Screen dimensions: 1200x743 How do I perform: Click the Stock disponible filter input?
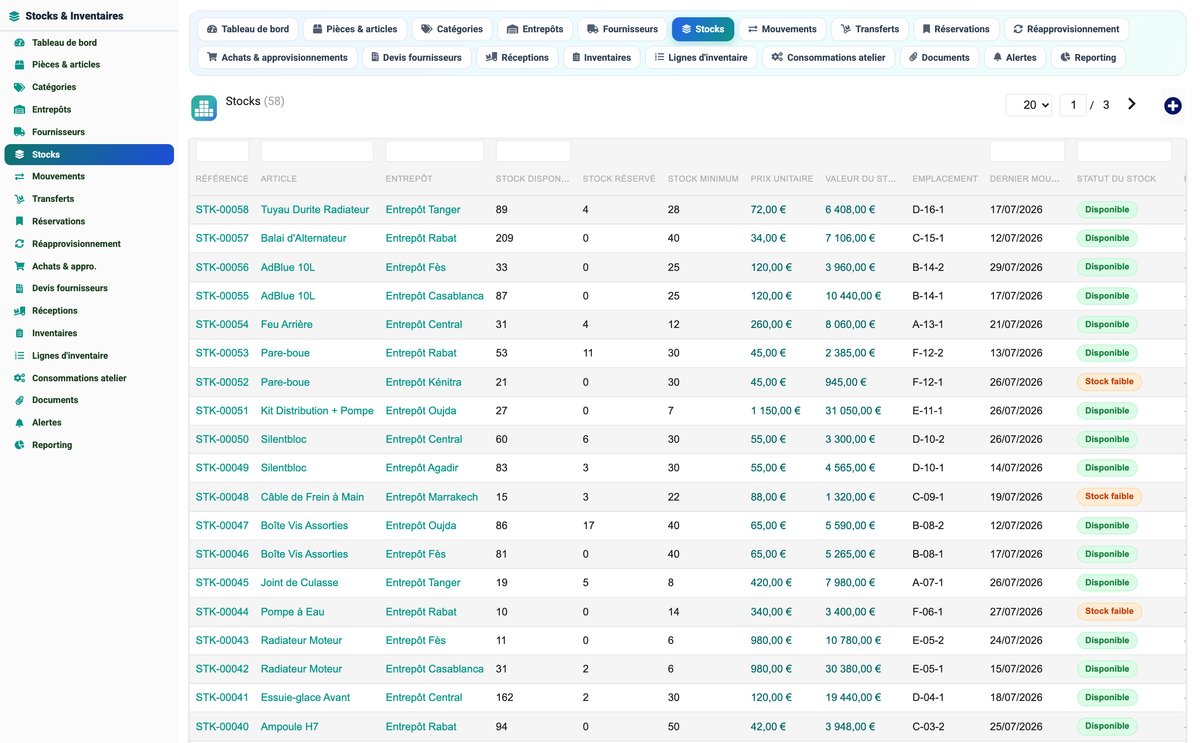(533, 151)
